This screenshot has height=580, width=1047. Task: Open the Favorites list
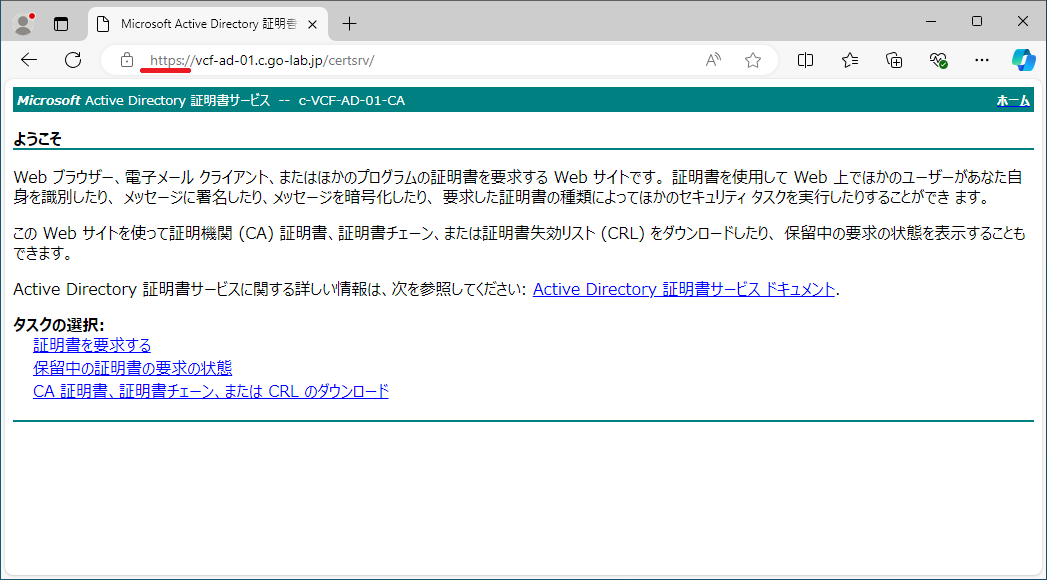850,60
